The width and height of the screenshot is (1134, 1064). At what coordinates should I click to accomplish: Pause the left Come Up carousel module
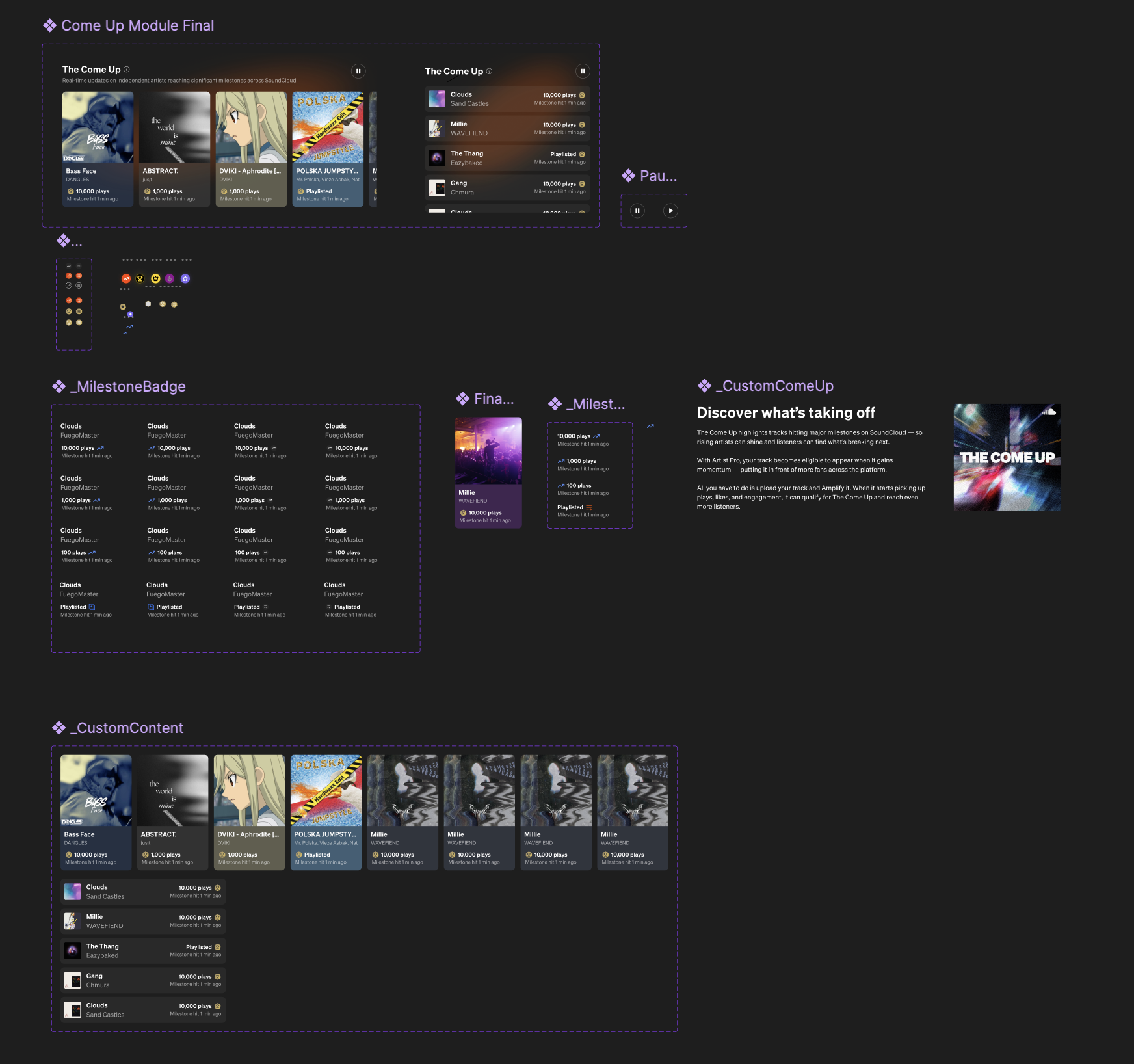[358, 71]
